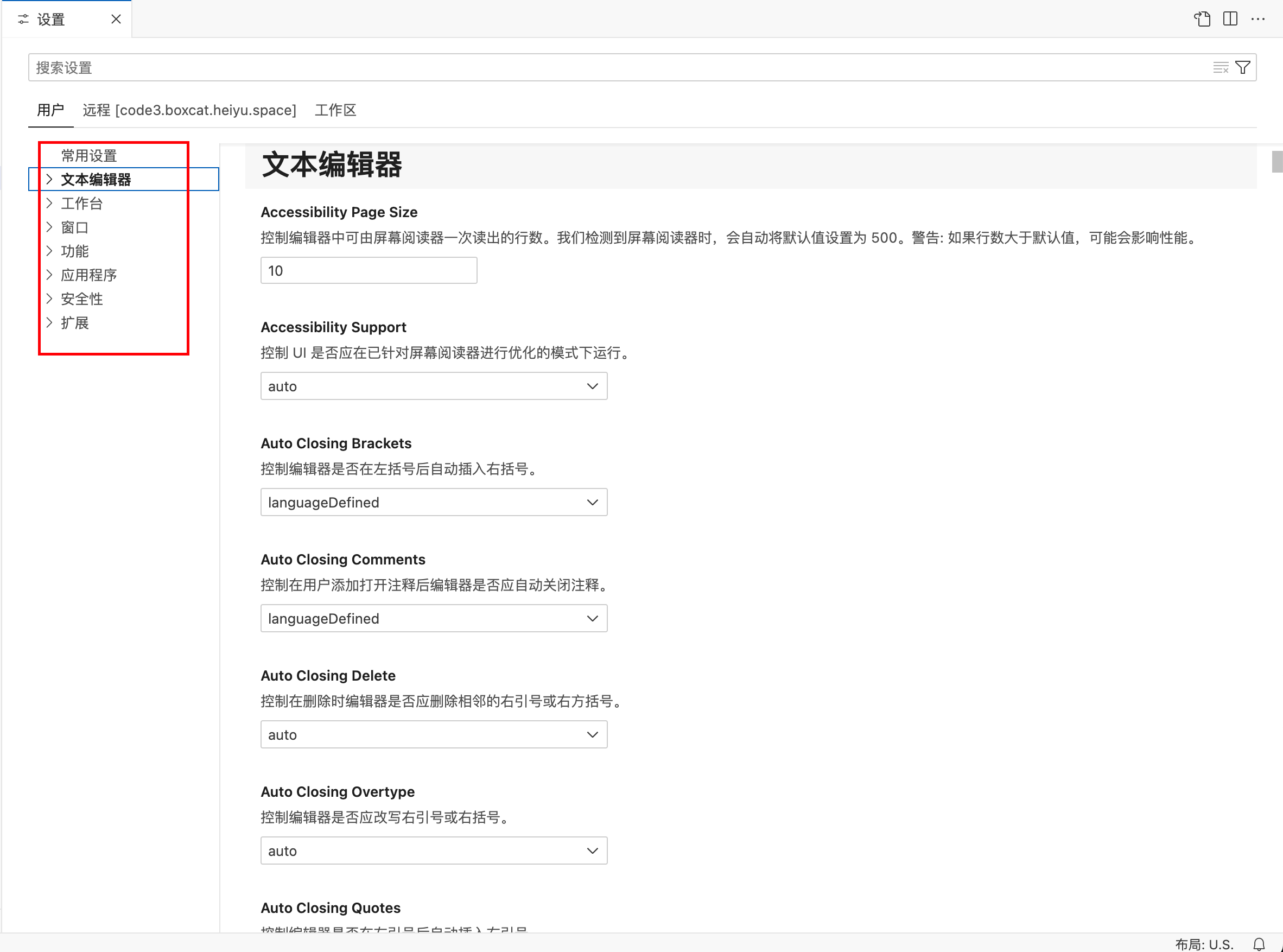The height and width of the screenshot is (952, 1283).
Task: Switch to 远程 code3.boxcat.heiyu.space tab
Action: [x=189, y=110]
